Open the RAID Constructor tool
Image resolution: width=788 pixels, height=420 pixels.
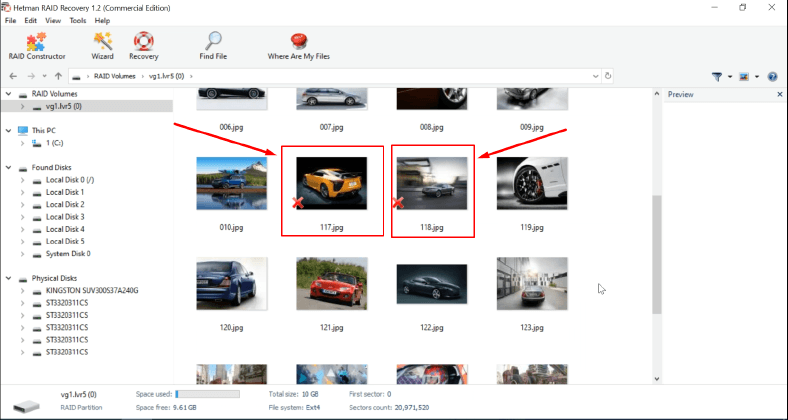[37, 46]
